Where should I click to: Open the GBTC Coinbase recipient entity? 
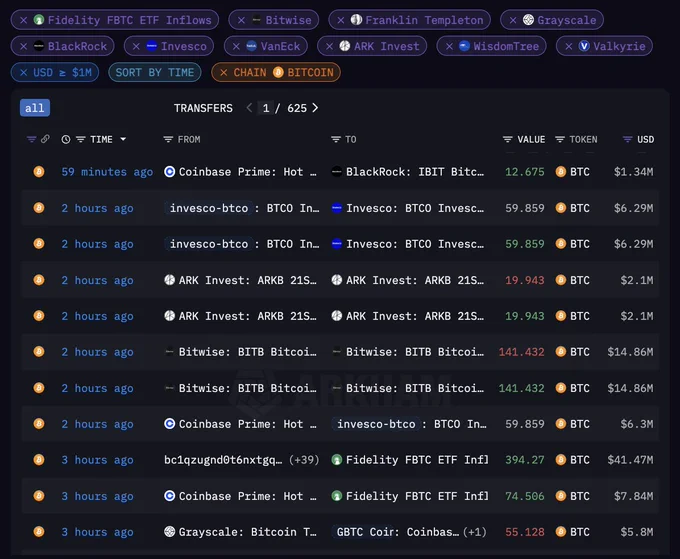click(x=395, y=532)
